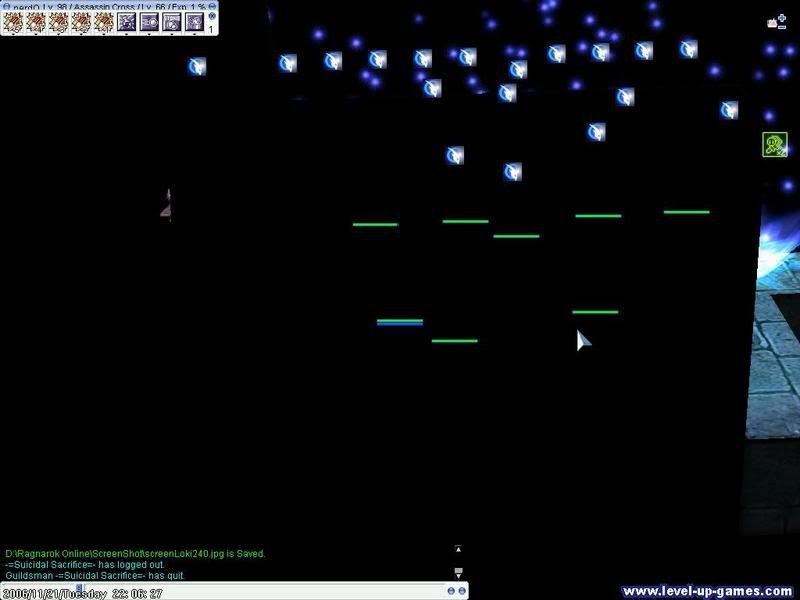Screen dimensions: 800x600
Task: Zoom in the minimap with plus button
Action: tap(781, 17)
